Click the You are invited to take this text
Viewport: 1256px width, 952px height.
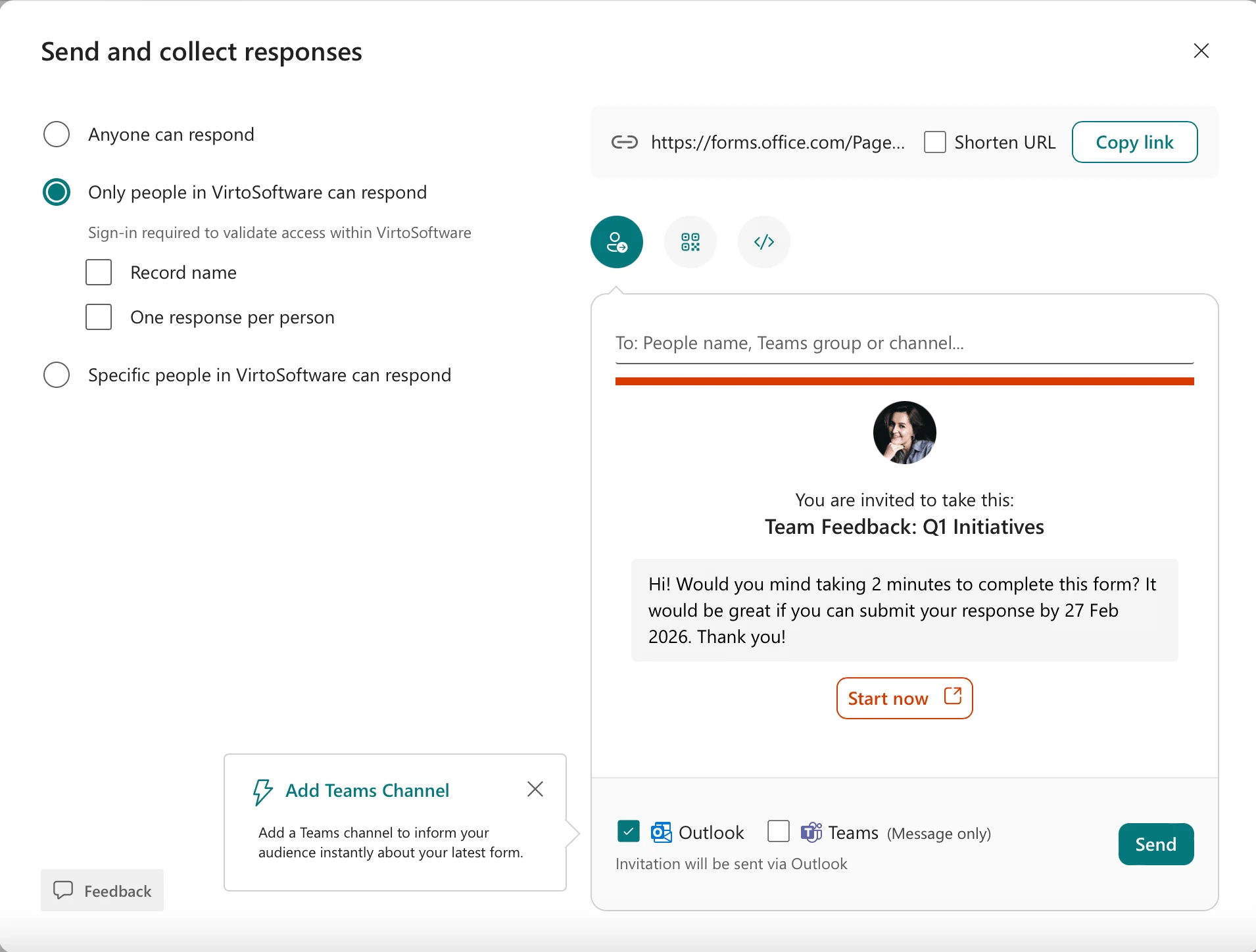tap(904, 500)
